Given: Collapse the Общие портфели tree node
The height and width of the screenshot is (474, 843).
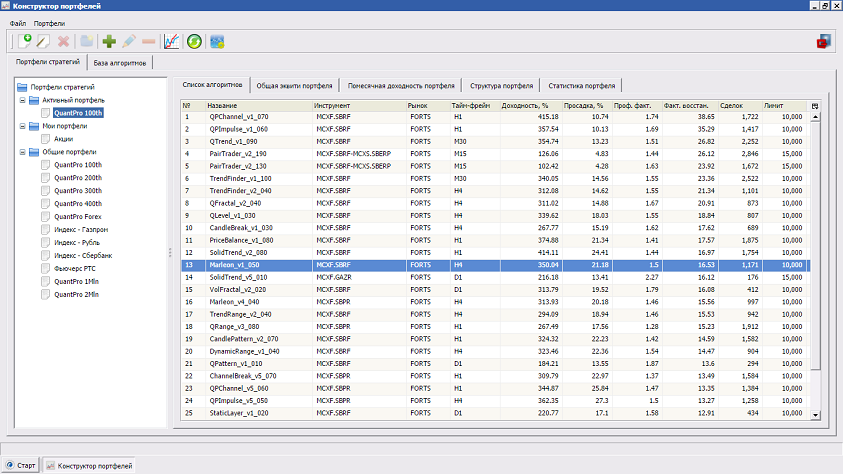Looking at the screenshot, I should tap(22, 152).
